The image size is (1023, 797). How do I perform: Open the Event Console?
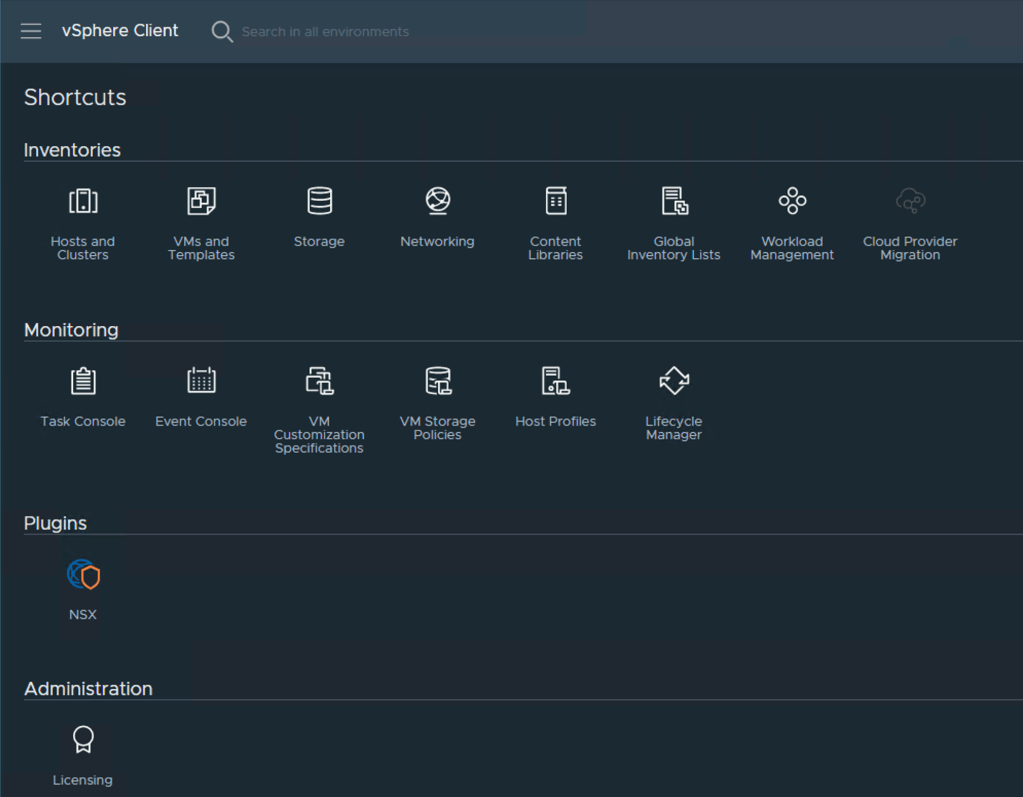tap(201, 382)
